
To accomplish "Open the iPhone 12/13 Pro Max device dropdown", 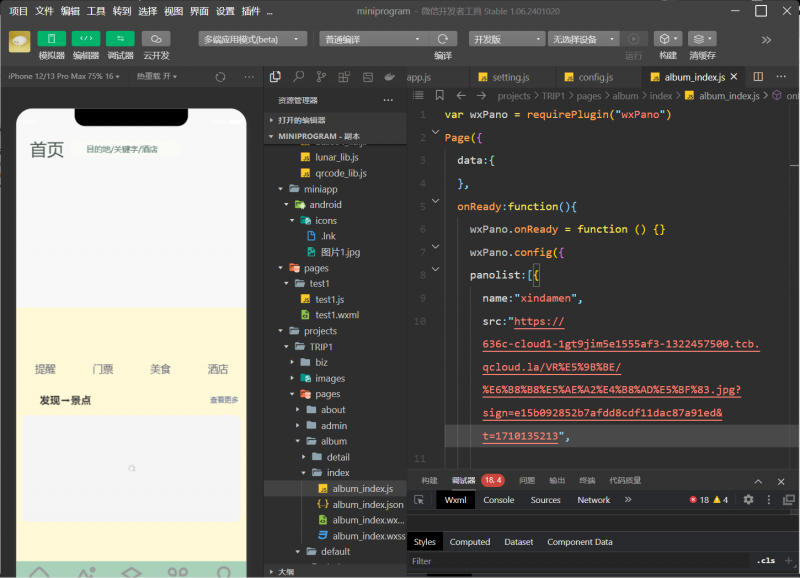I will click(64, 76).
